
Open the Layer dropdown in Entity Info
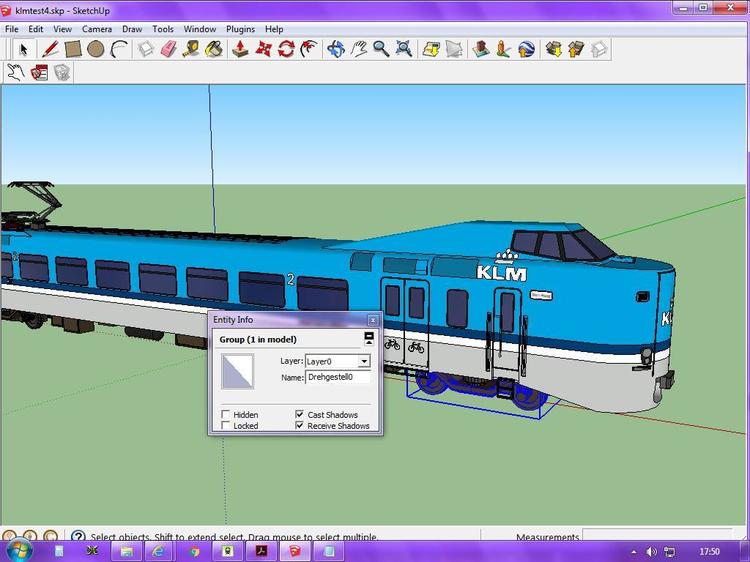click(x=364, y=361)
